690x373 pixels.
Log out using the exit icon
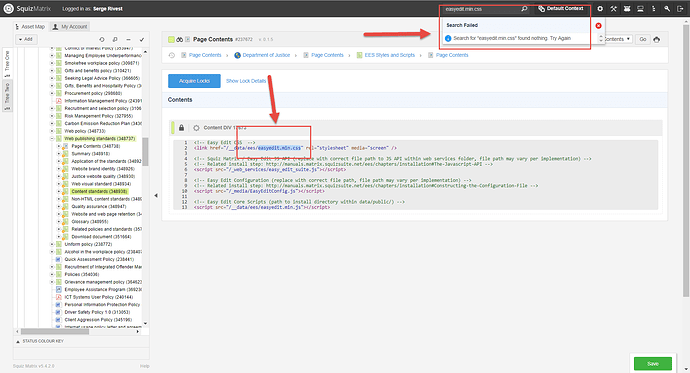tap(681, 9)
